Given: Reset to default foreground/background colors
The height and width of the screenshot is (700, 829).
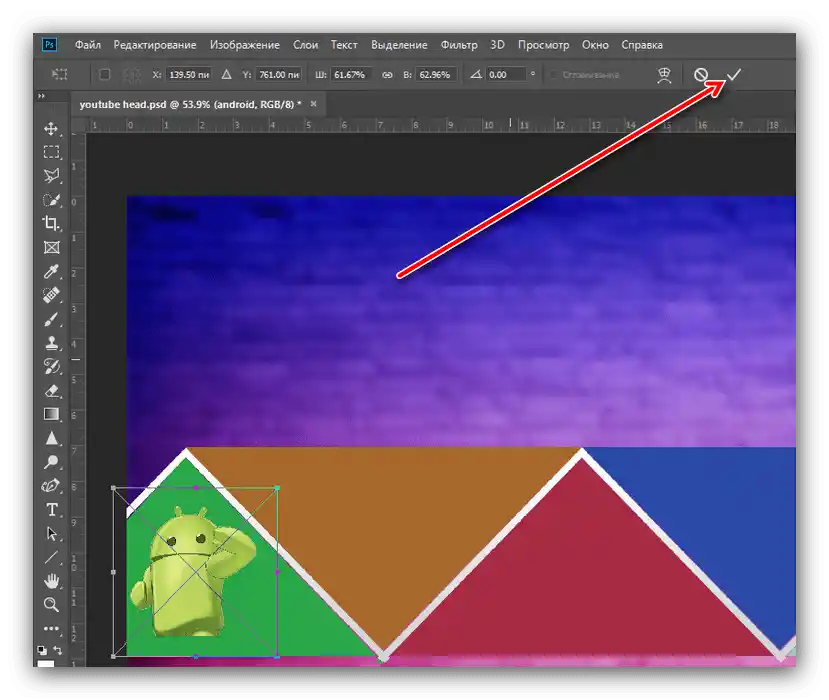Looking at the screenshot, I should (42, 650).
